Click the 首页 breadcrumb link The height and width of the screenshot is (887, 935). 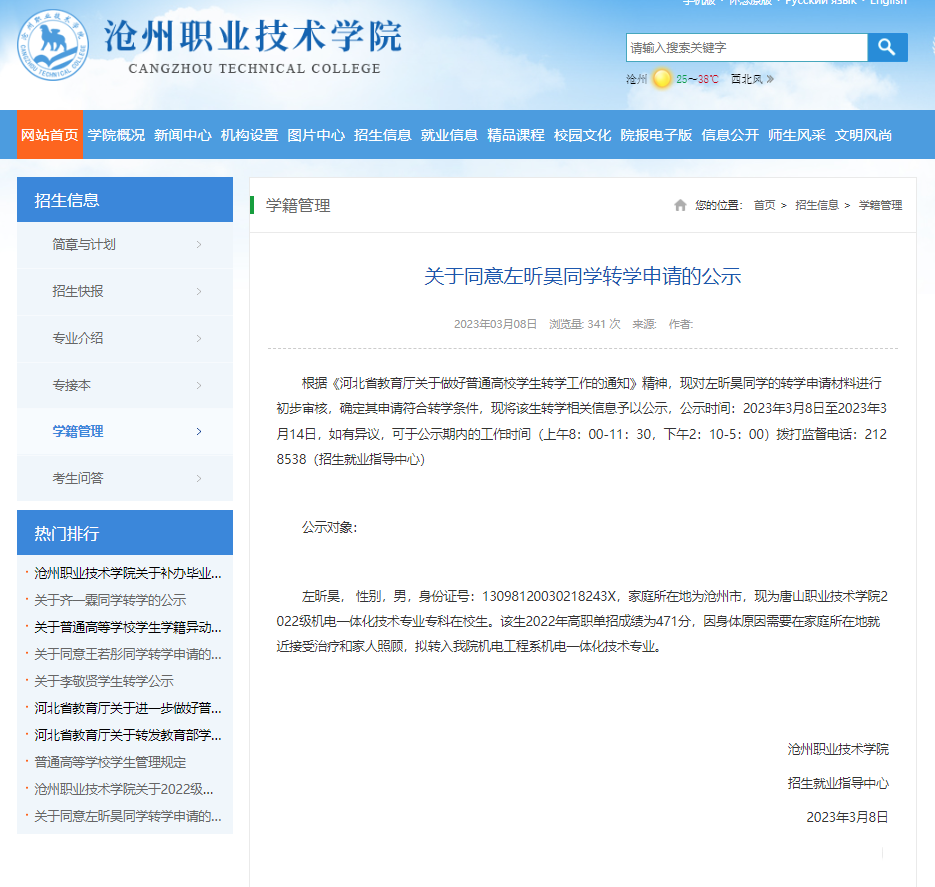(x=764, y=205)
